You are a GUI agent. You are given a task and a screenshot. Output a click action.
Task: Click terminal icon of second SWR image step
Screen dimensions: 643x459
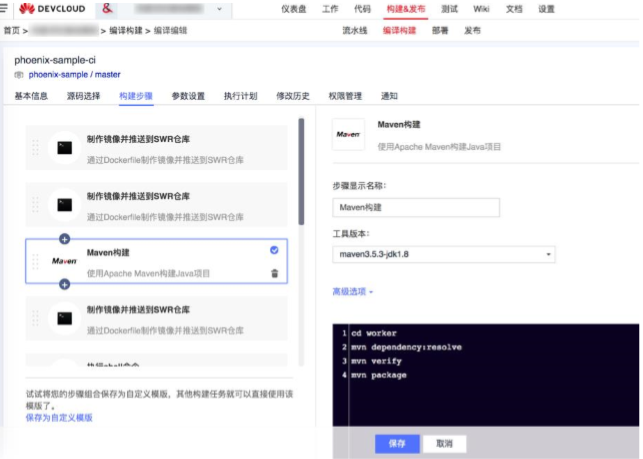click(65, 205)
